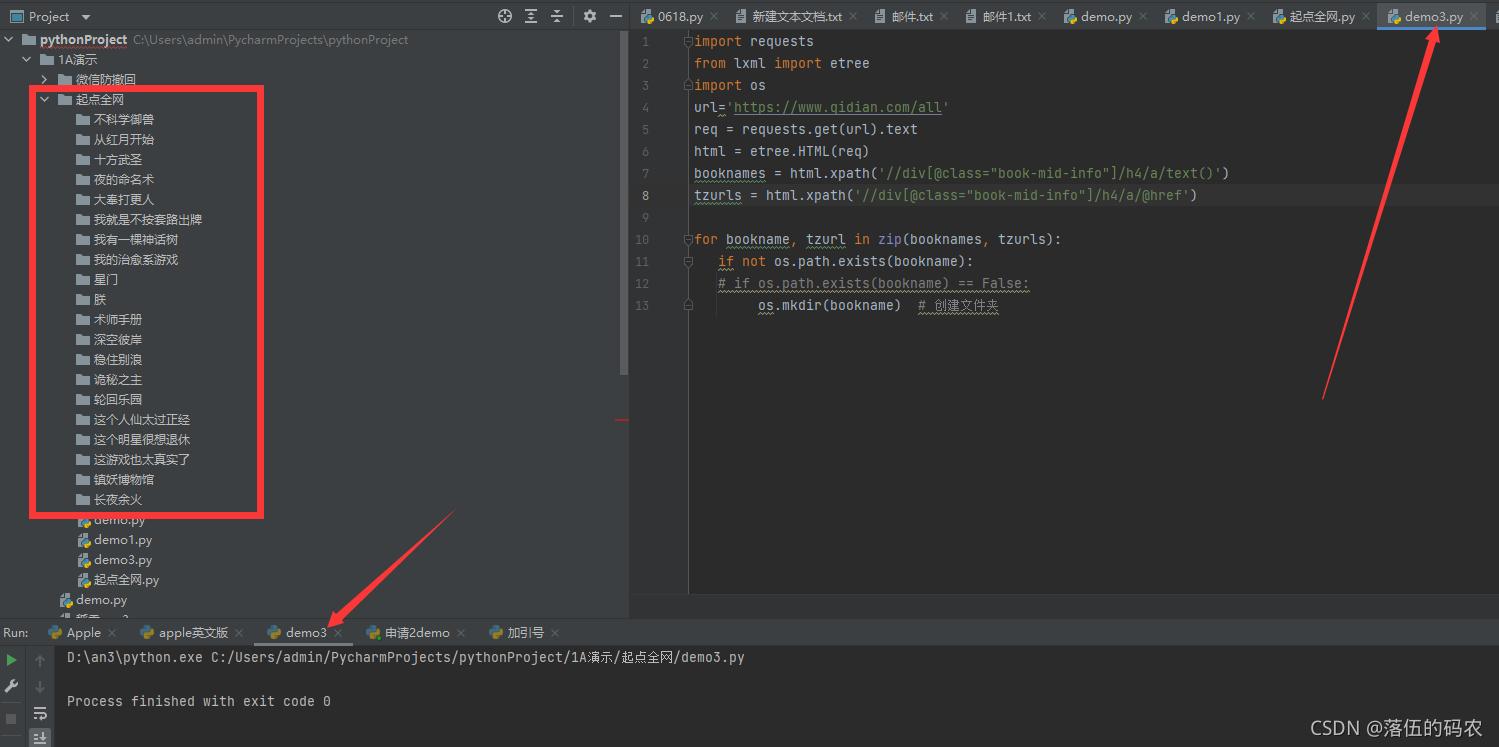Open run configuration settings via wrench icon
1499x747 pixels.
pos(11,686)
